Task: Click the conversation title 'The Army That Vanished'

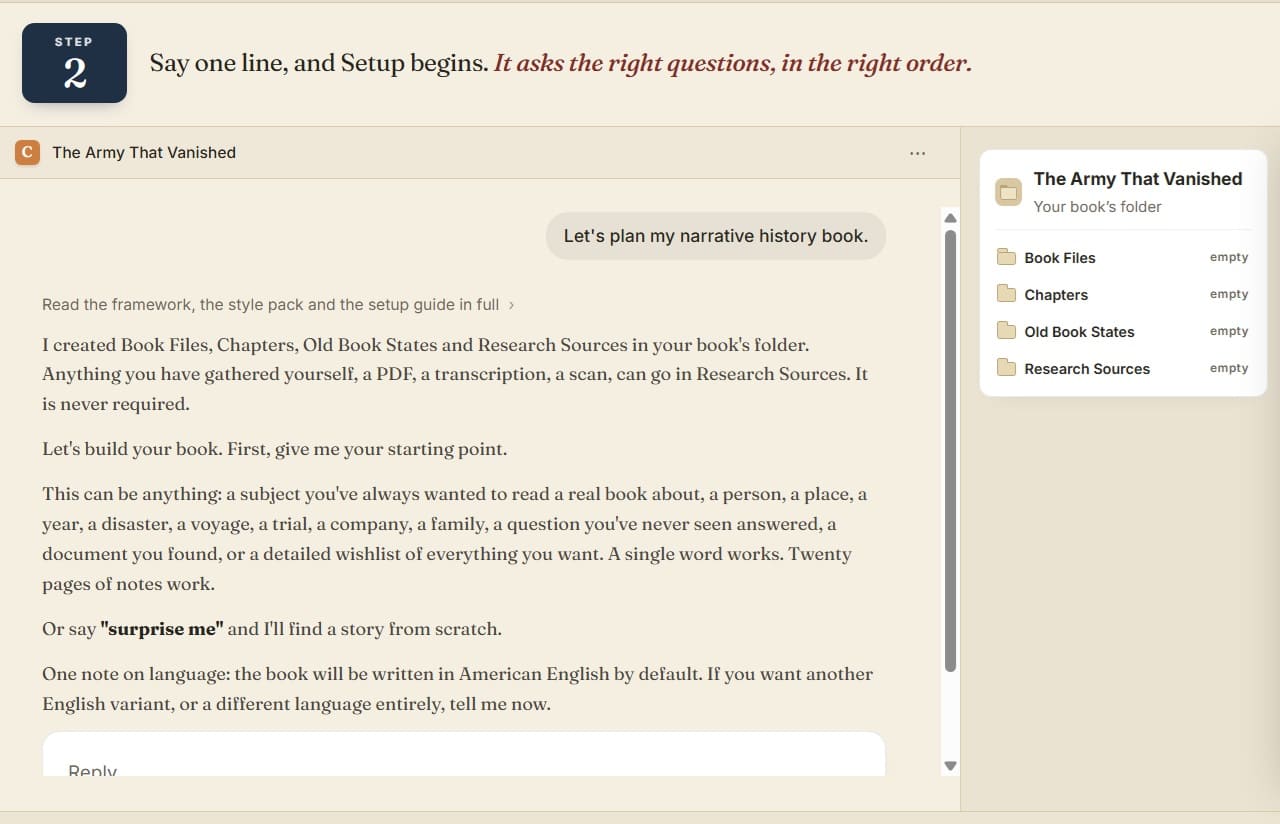Action: tap(144, 153)
